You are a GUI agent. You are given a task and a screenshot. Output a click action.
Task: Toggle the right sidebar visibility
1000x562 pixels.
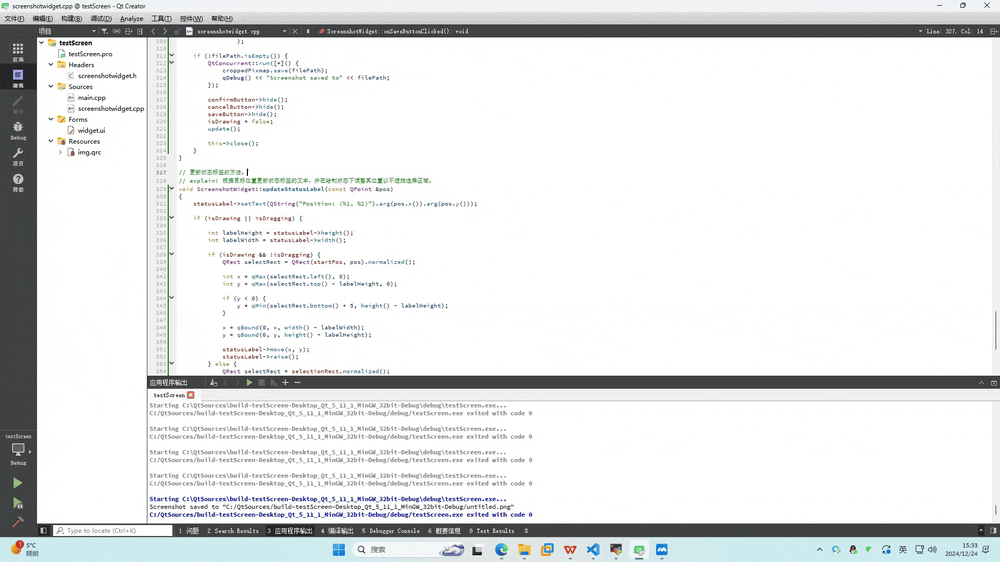993,531
